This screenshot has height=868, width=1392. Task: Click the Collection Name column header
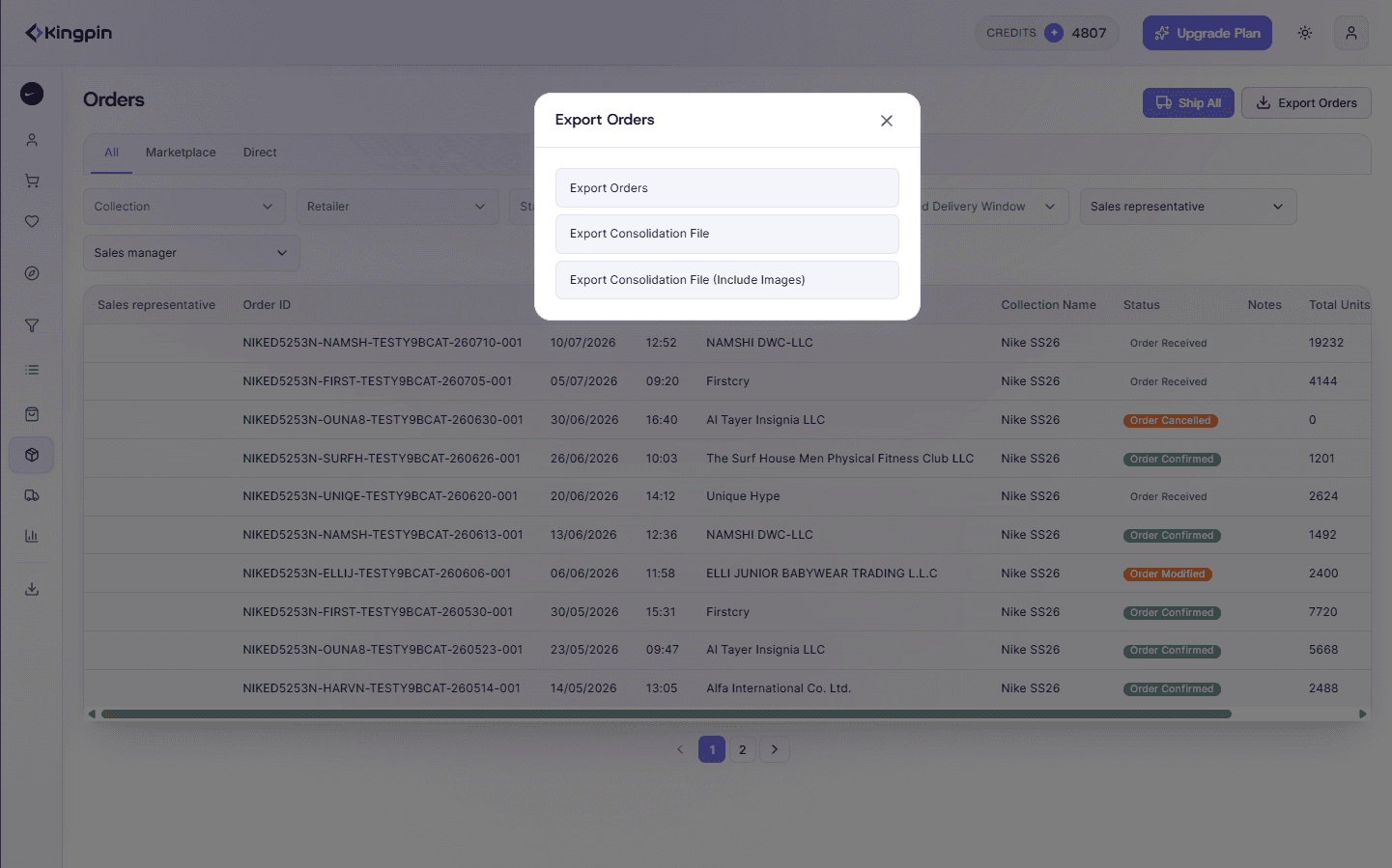coord(1048,305)
